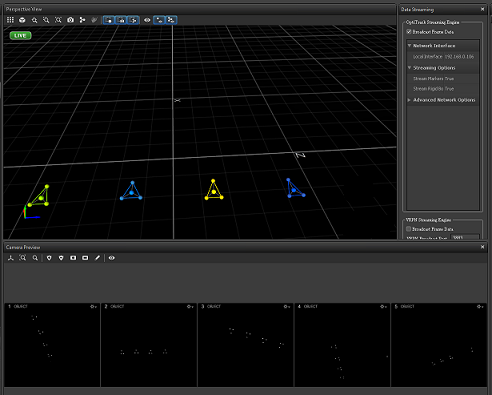Select the camera 3 preview pane

pos(246,345)
